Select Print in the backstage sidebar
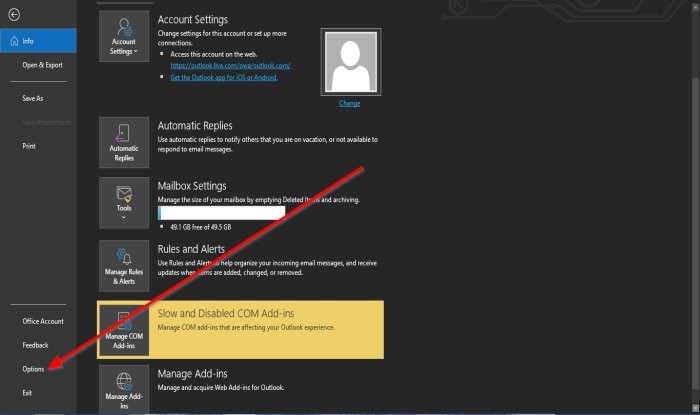Screen dimensions: 700x415 (29, 146)
